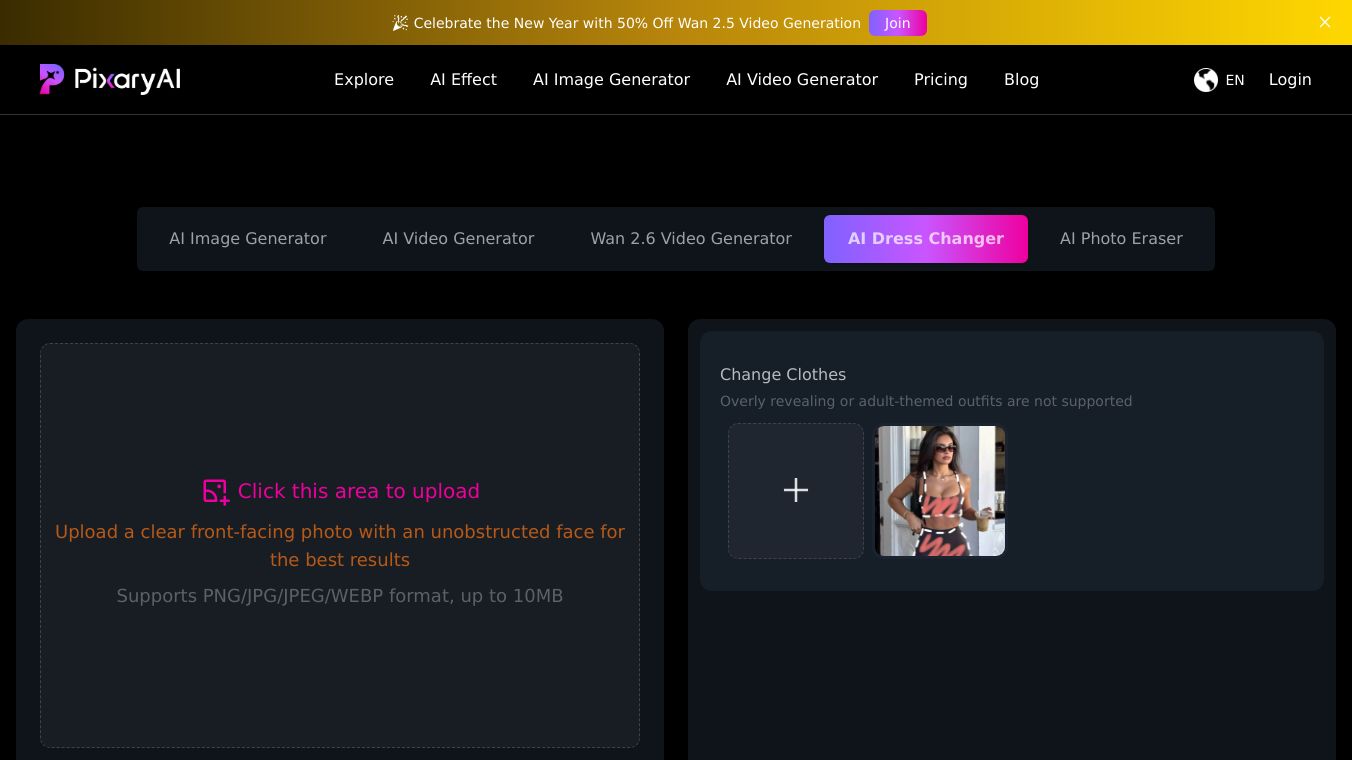1352x760 pixels.
Task: Open the AI Effect menu item
Action: tap(463, 80)
